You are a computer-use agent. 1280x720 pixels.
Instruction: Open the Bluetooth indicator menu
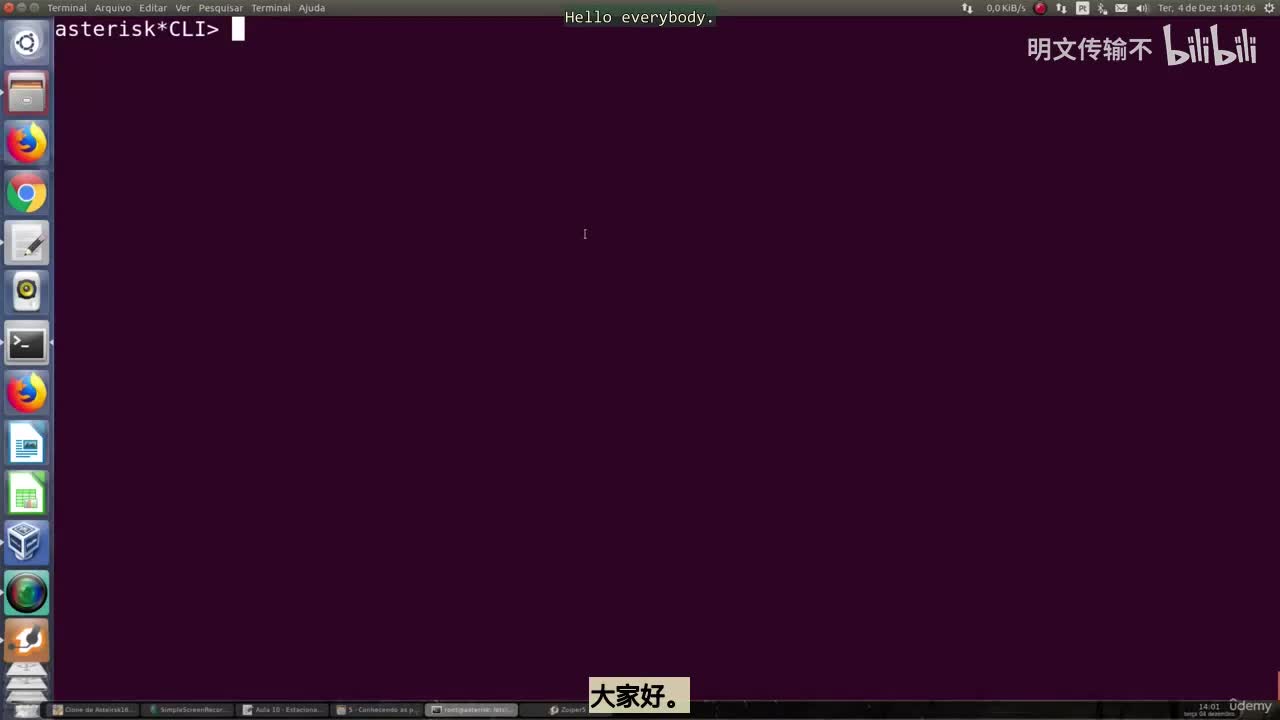[x=1102, y=8]
